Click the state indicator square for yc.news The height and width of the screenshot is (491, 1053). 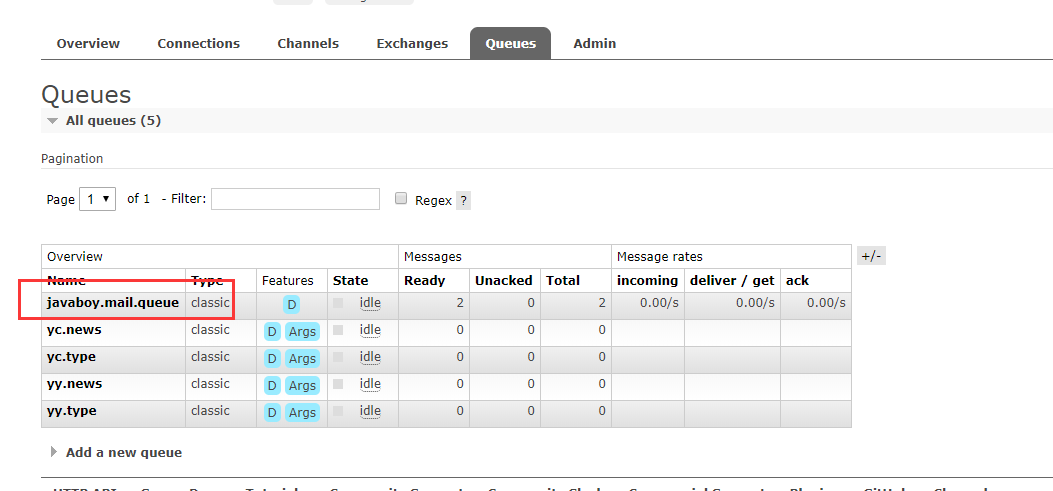click(338, 330)
